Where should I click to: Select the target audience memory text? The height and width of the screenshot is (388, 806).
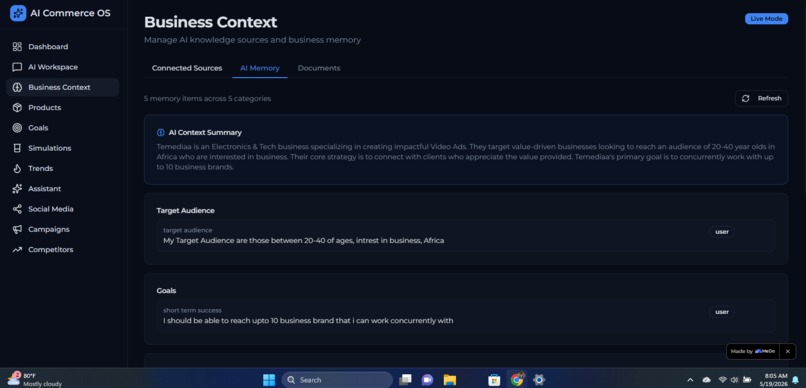[x=304, y=241]
